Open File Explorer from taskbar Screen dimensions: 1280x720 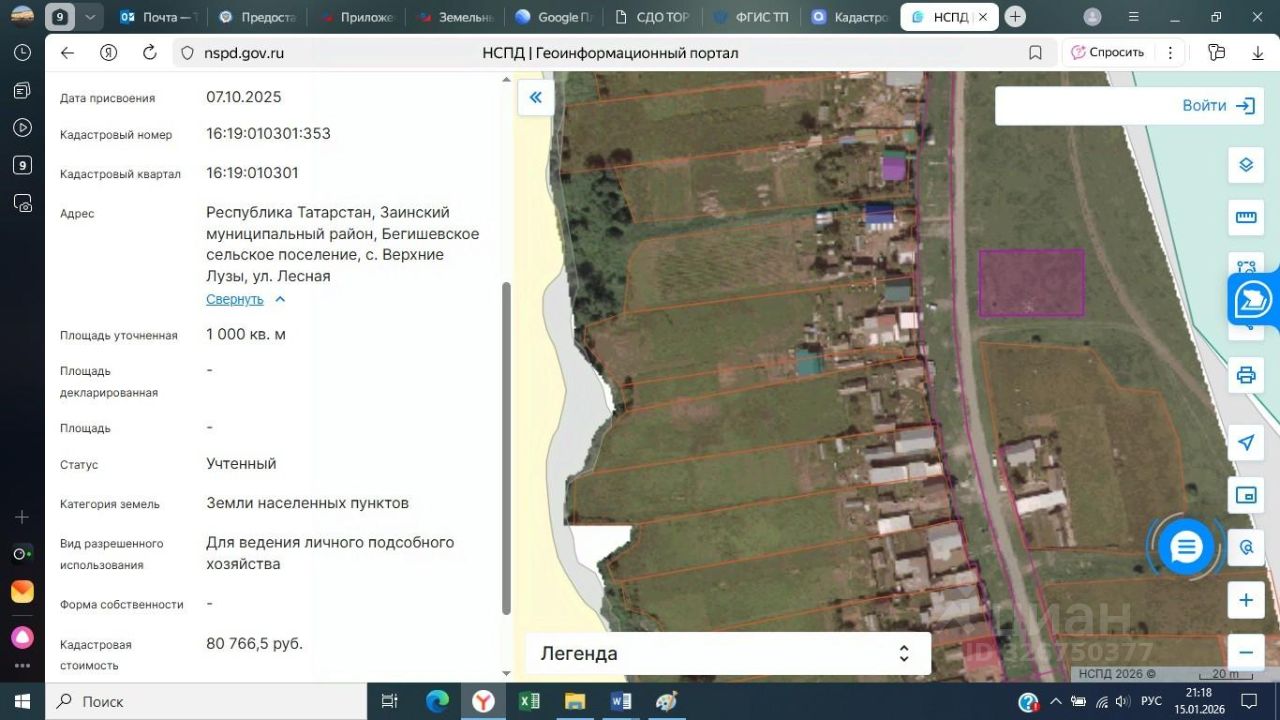click(574, 701)
